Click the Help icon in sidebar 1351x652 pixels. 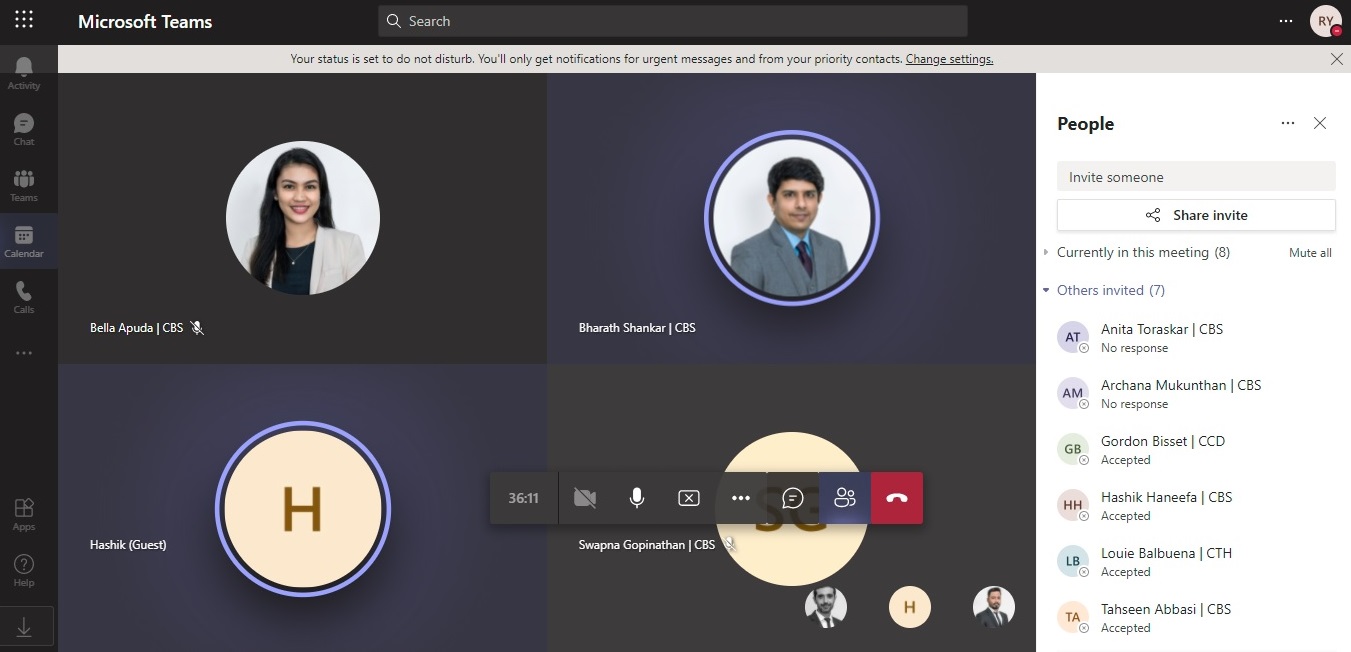[24, 570]
